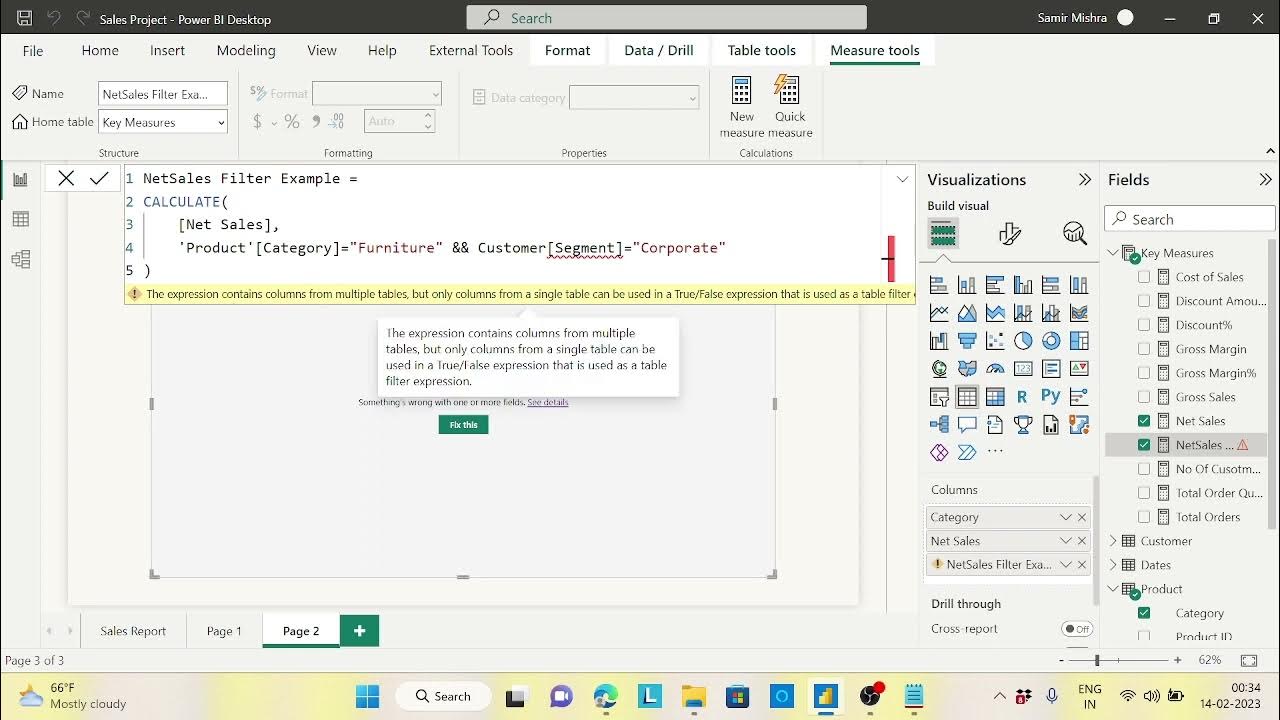Screen dimensions: 1280x720
Task: Switch to Model view in left sidebar
Action: (x=21, y=260)
